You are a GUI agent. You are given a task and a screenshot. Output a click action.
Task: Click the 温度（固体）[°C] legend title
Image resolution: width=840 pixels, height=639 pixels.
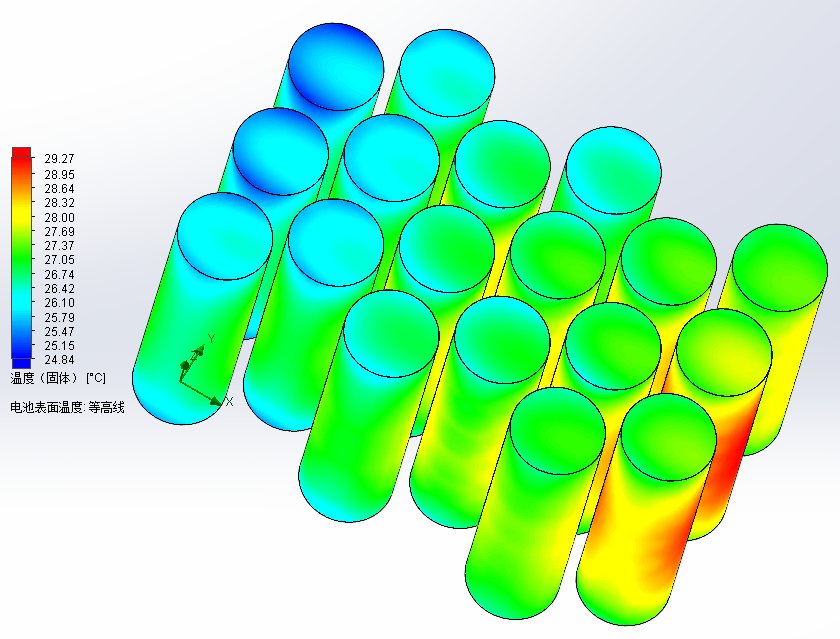tap(58, 378)
